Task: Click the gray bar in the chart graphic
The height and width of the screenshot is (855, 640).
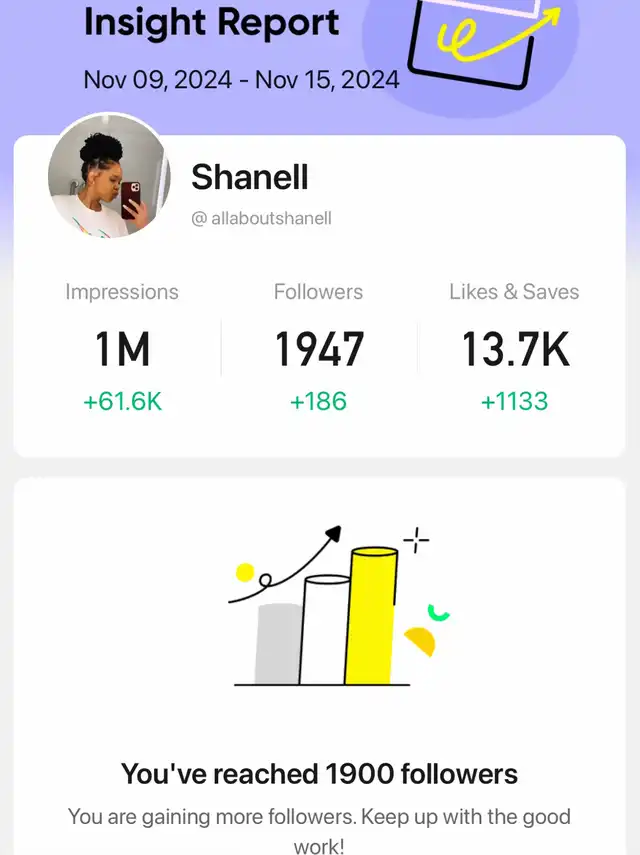Action: click(279, 644)
